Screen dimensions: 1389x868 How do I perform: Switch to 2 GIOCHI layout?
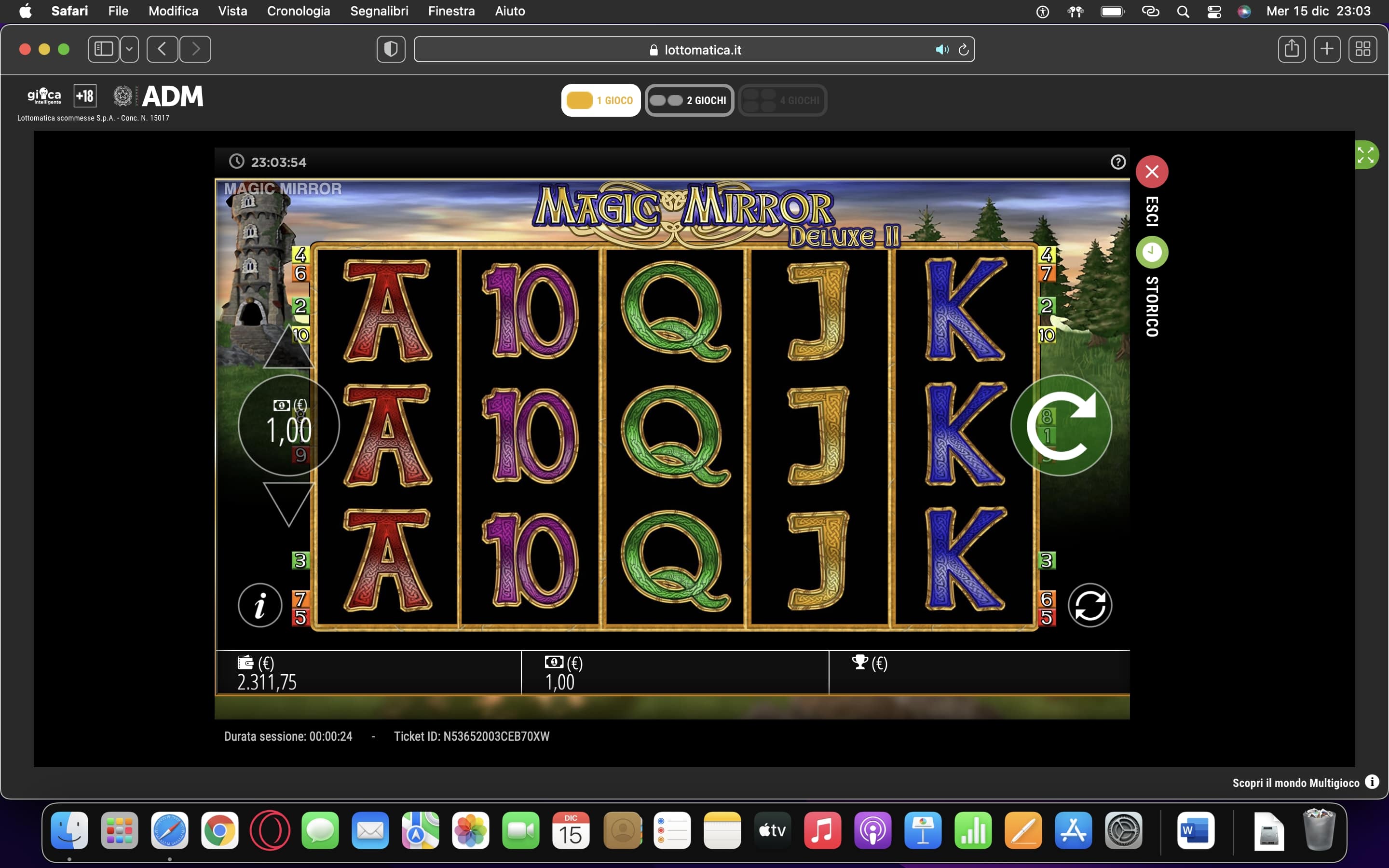point(689,100)
